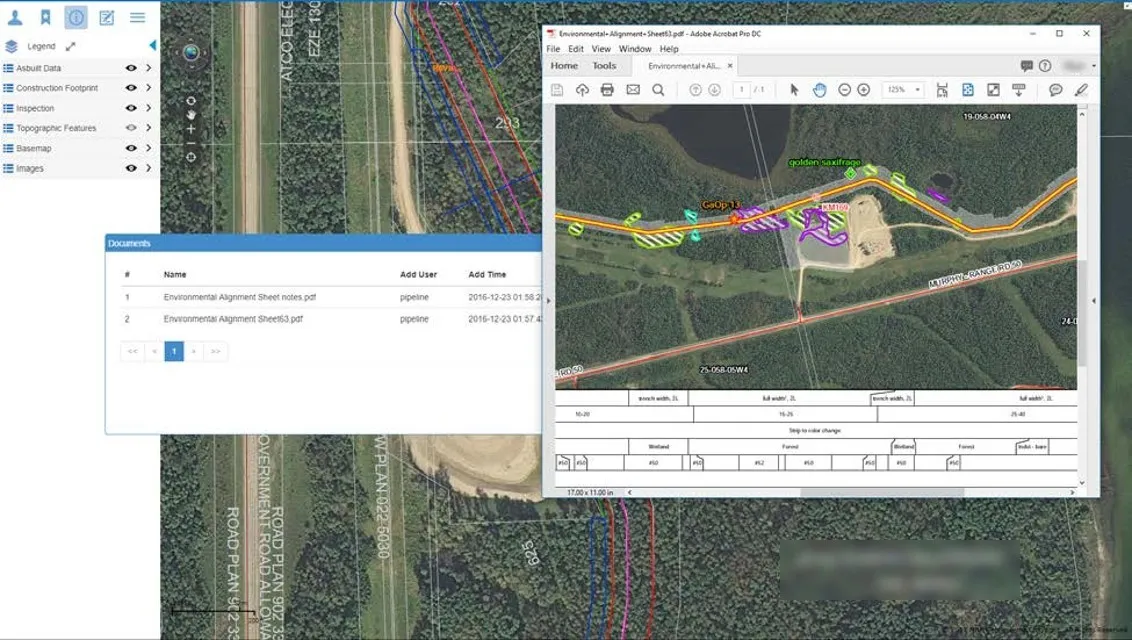The image size is (1132, 640).
Task: Select Acrobat highlight pen tool
Action: (1081, 90)
